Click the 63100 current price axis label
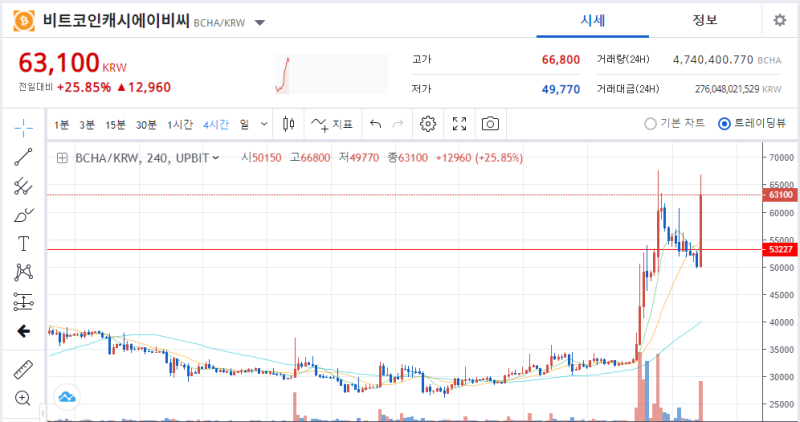The width and height of the screenshot is (800, 422). [x=780, y=195]
